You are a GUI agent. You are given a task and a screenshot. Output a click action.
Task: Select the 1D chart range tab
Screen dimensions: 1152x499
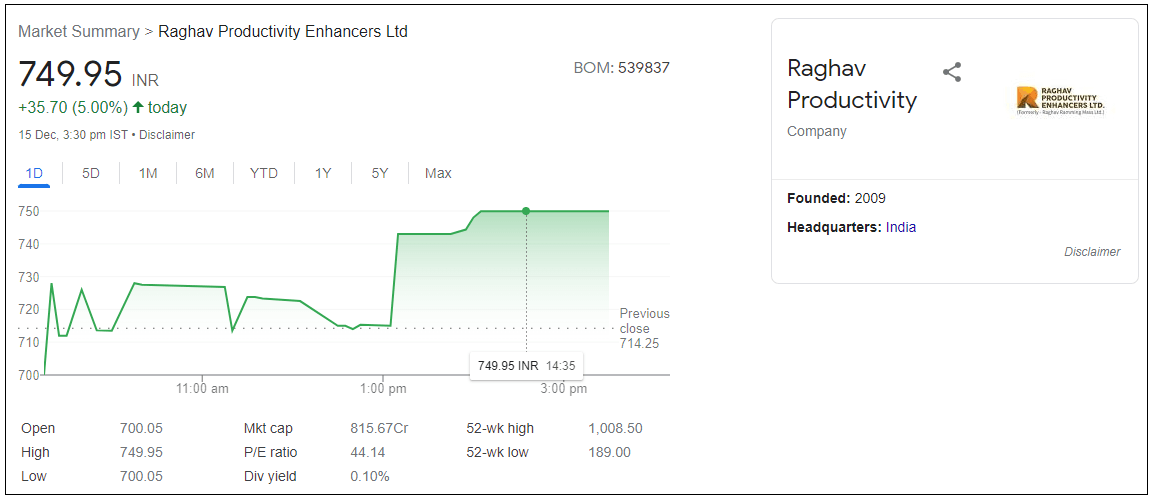tap(34, 173)
